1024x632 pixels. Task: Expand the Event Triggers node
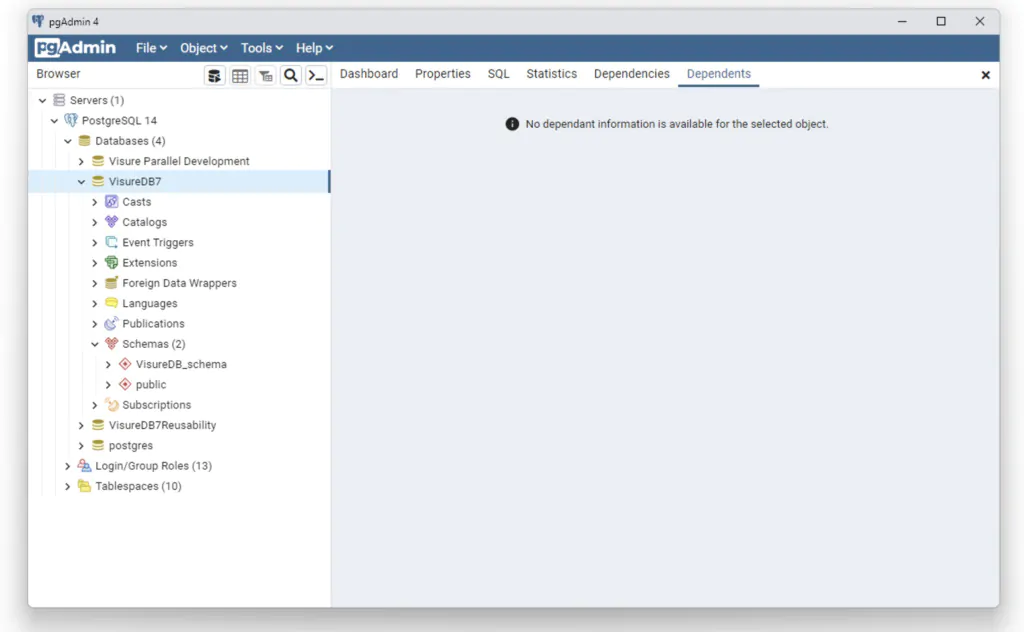click(95, 243)
